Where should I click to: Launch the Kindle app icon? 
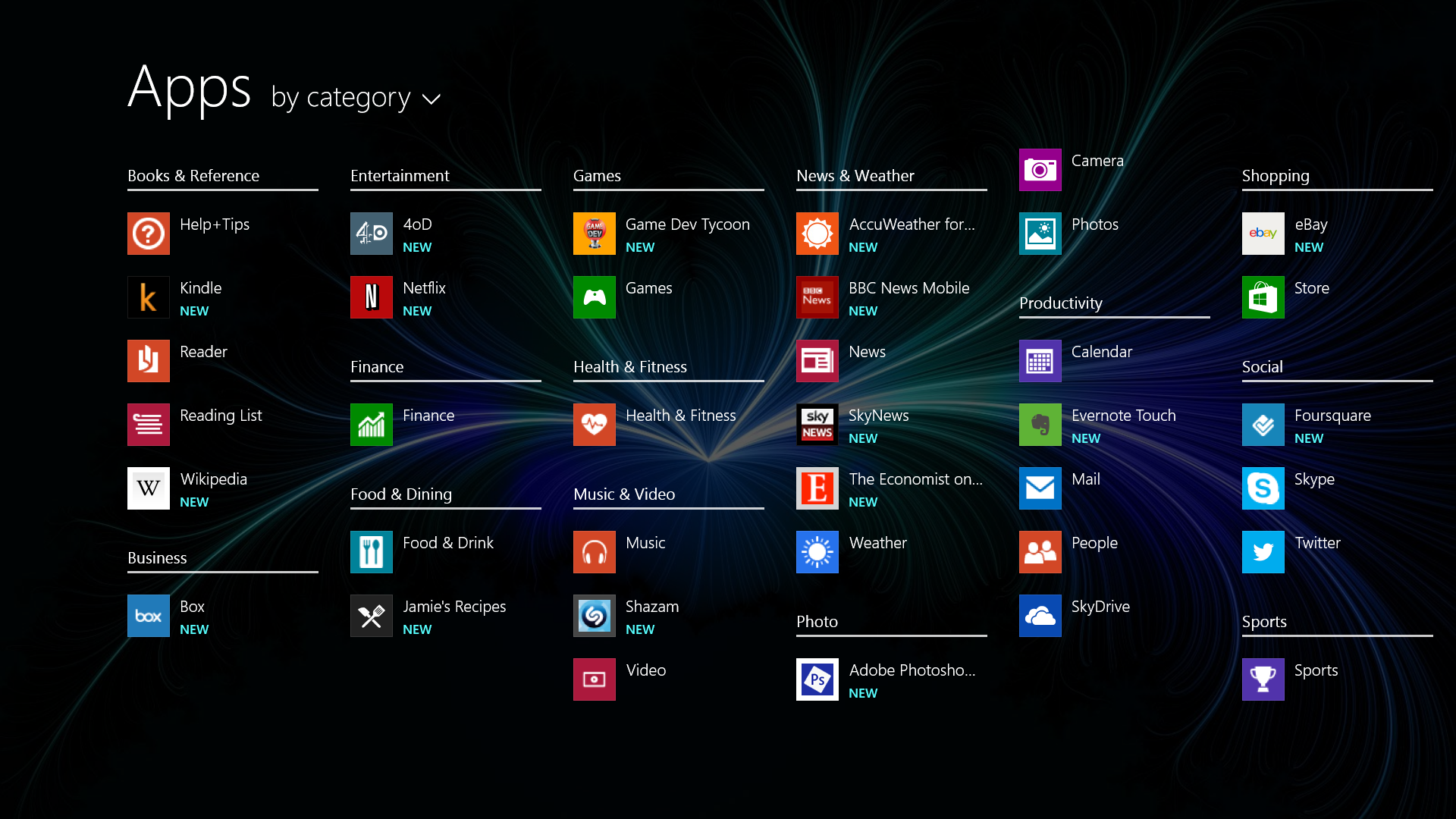pyautogui.click(x=149, y=297)
